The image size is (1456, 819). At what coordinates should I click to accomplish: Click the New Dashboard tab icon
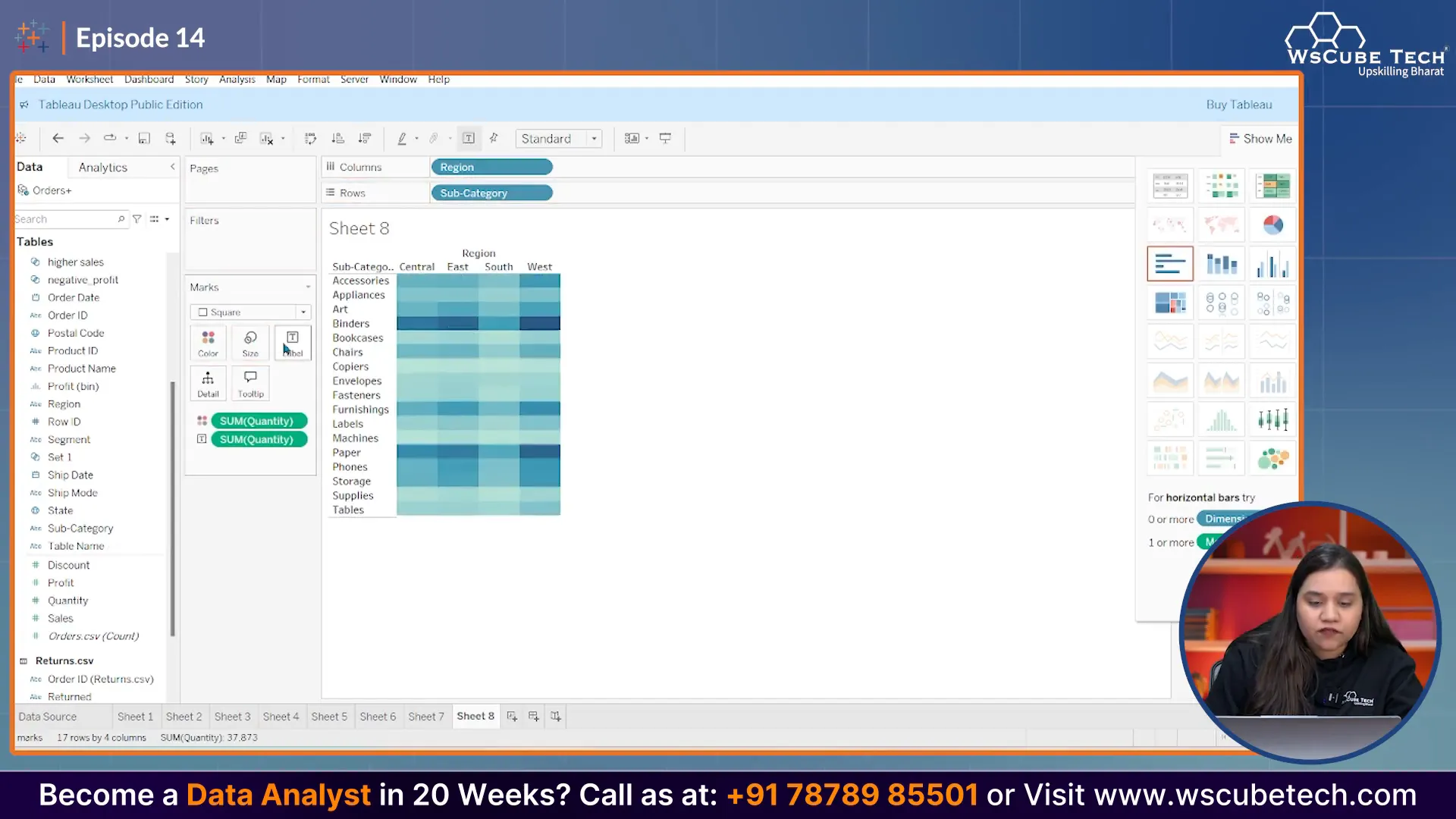[x=534, y=717]
